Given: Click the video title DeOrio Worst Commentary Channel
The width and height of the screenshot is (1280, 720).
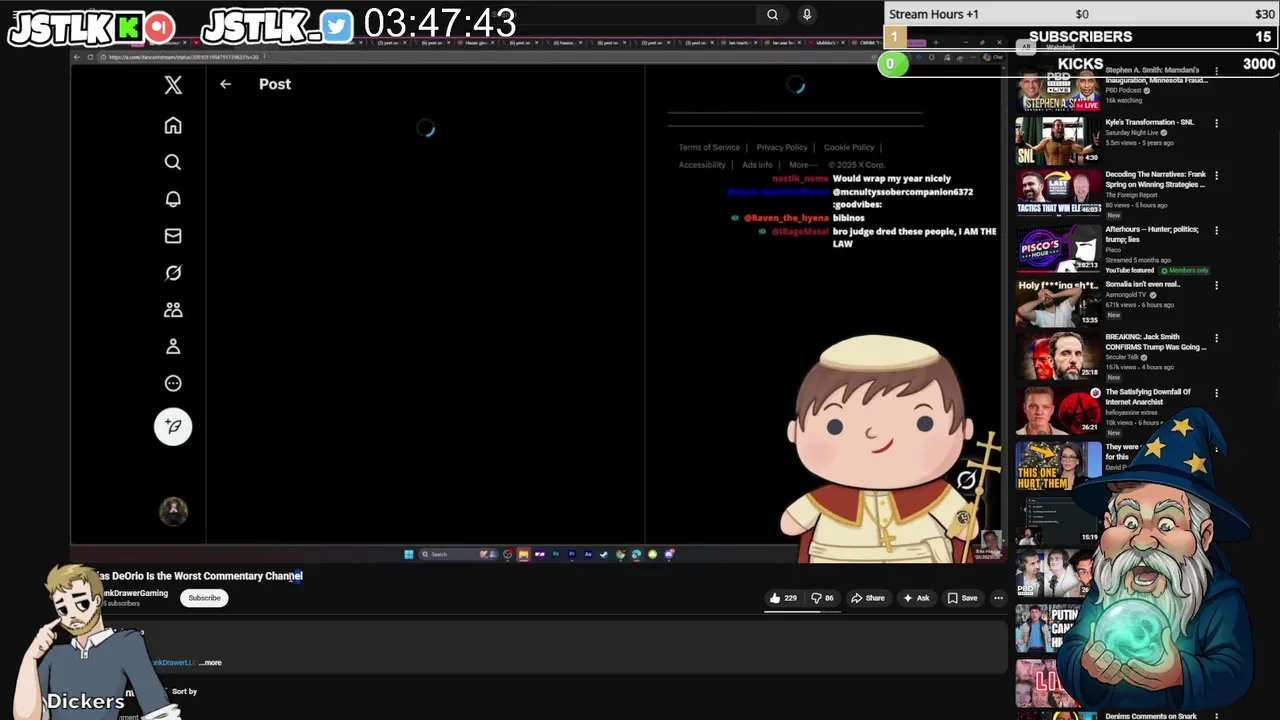Looking at the screenshot, I should pyautogui.click(x=200, y=576).
